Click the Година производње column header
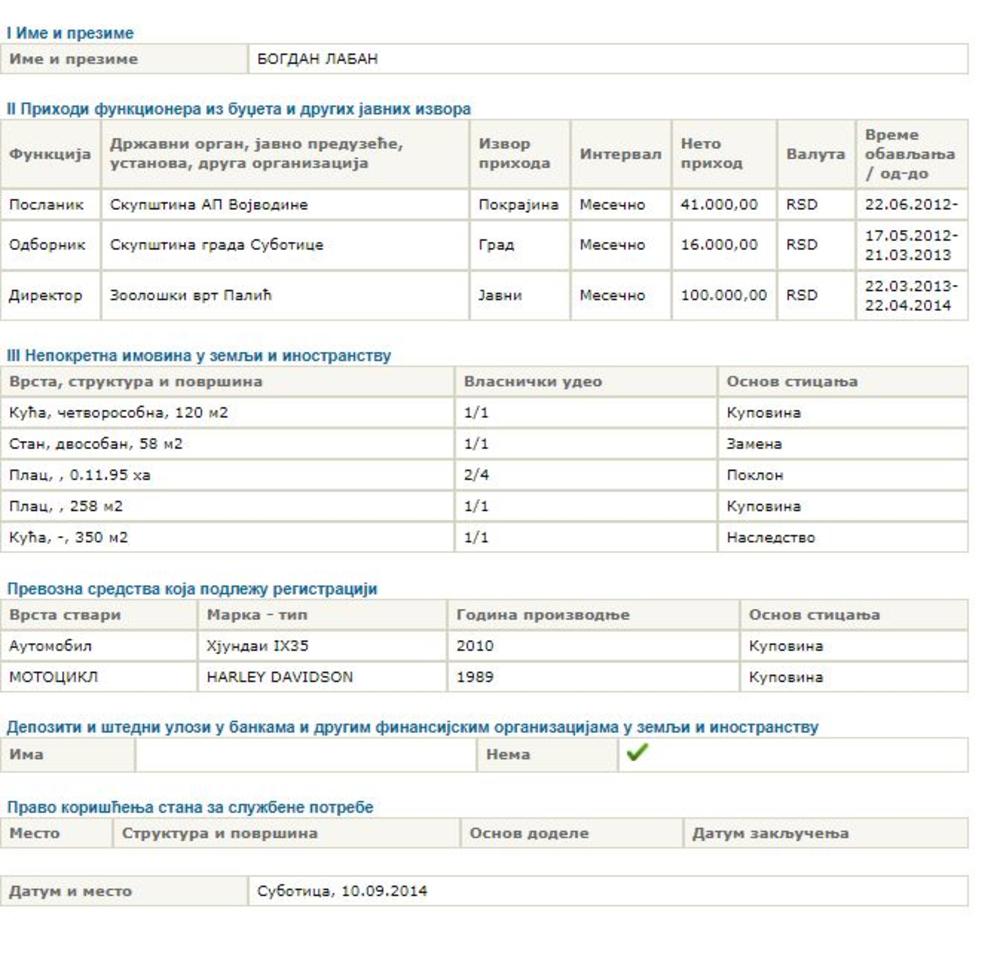This screenshot has width=1000, height=954. click(x=543, y=615)
